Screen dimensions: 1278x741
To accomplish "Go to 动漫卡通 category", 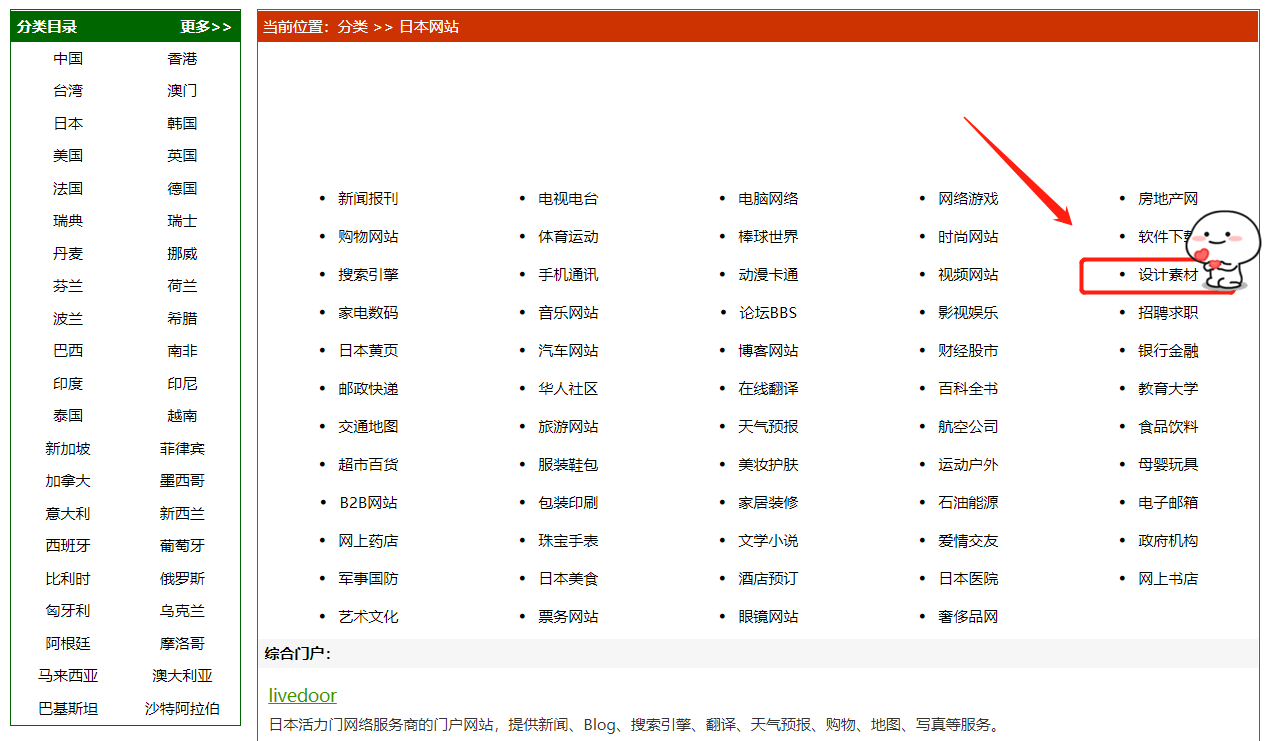I will [768, 275].
